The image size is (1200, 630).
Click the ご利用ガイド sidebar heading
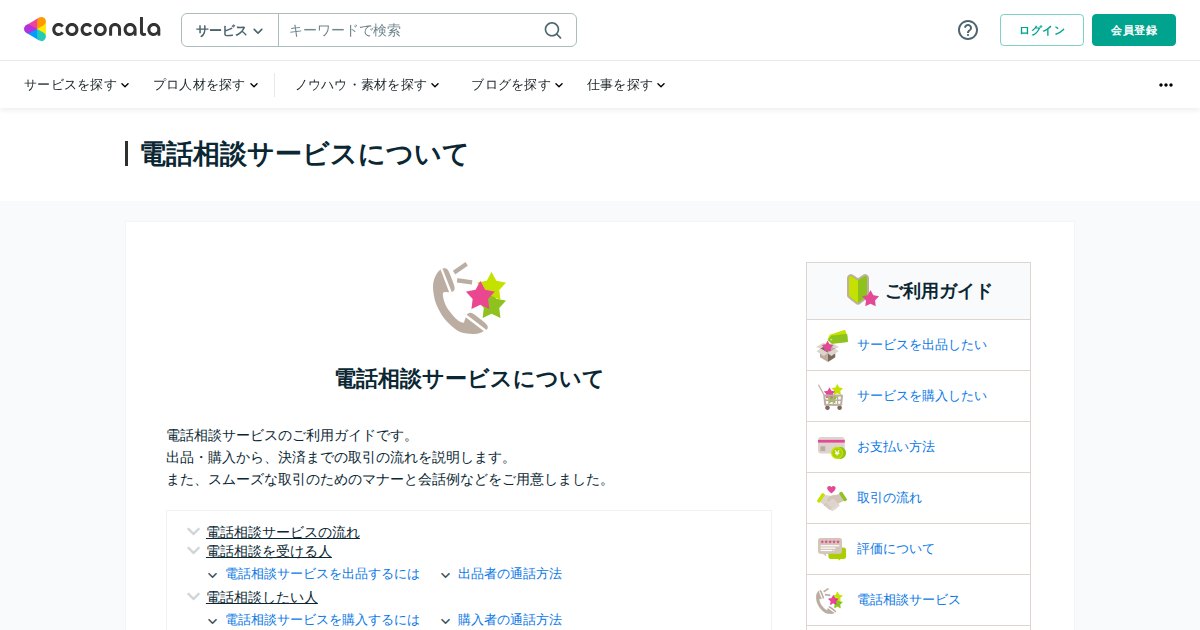pyautogui.click(x=938, y=291)
